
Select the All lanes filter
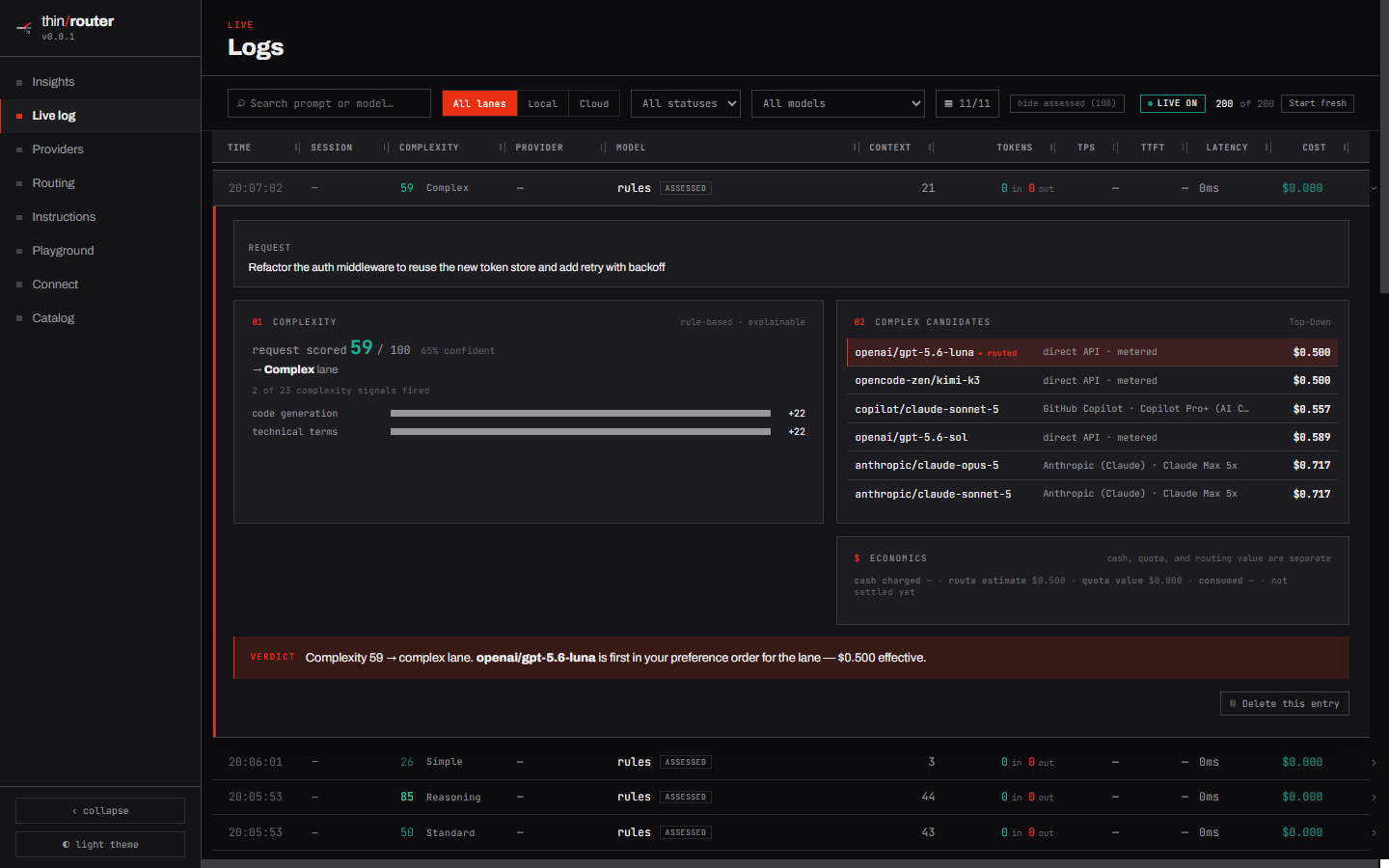coord(479,103)
